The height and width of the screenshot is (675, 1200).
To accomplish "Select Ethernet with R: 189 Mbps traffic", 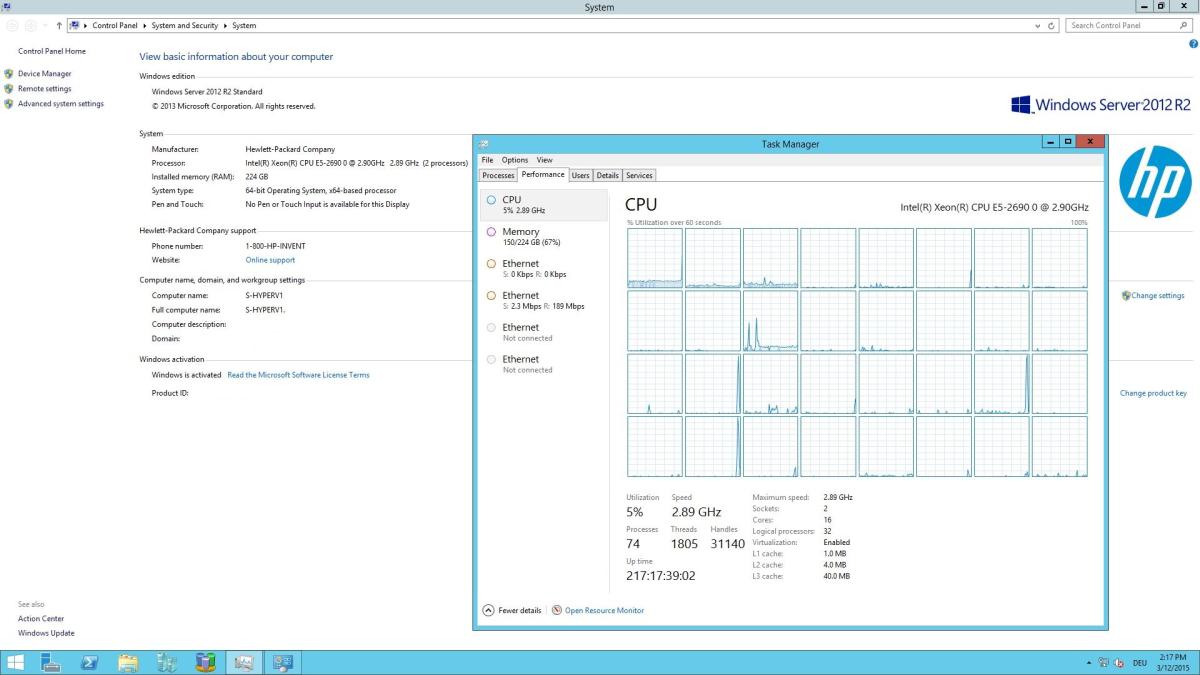I will pos(544,300).
